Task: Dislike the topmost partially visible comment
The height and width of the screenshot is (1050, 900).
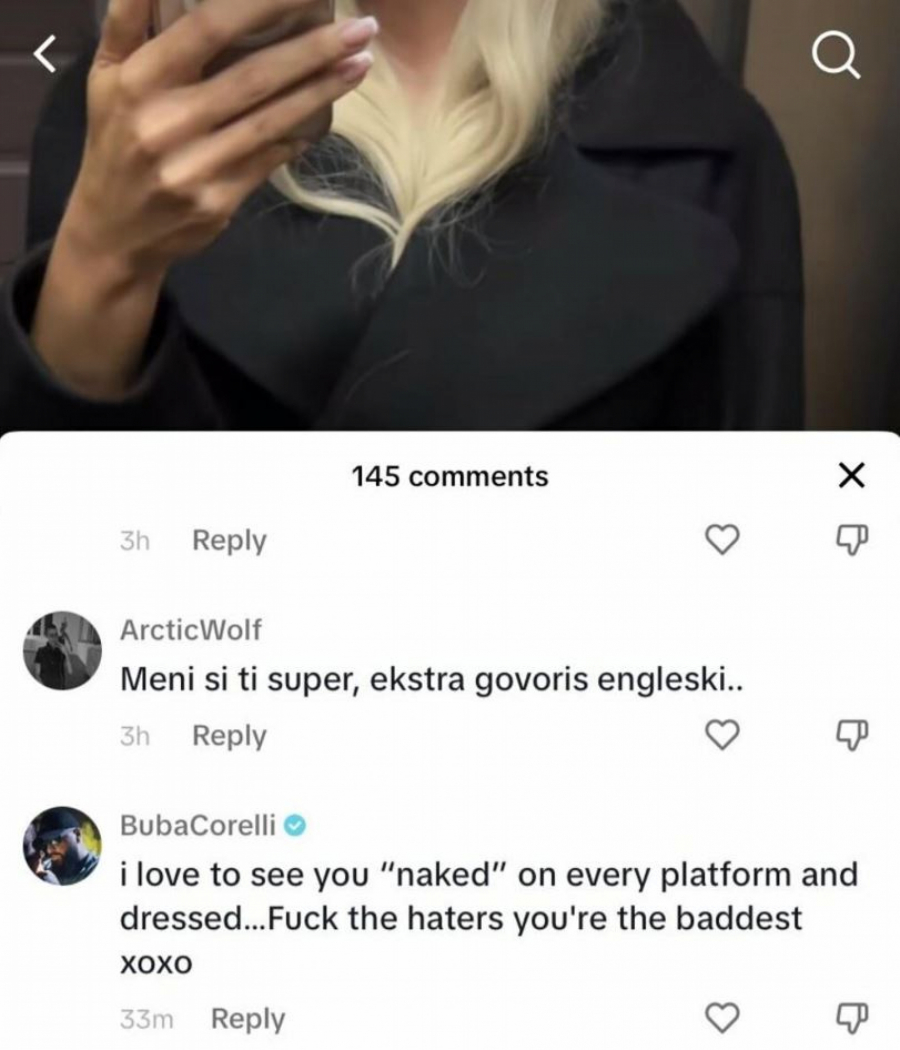Action: pyautogui.click(x=851, y=541)
